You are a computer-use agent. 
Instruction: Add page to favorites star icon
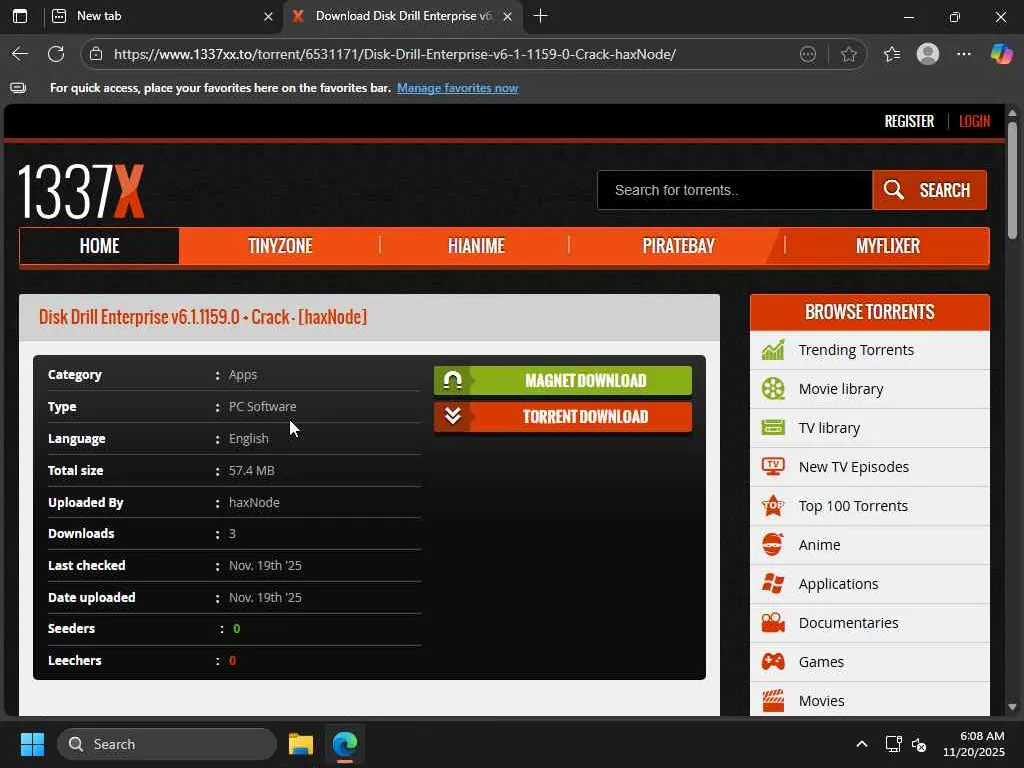[848, 54]
